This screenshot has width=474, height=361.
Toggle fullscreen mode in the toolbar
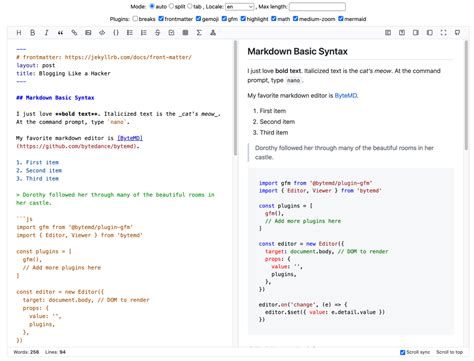pyautogui.click(x=443, y=33)
